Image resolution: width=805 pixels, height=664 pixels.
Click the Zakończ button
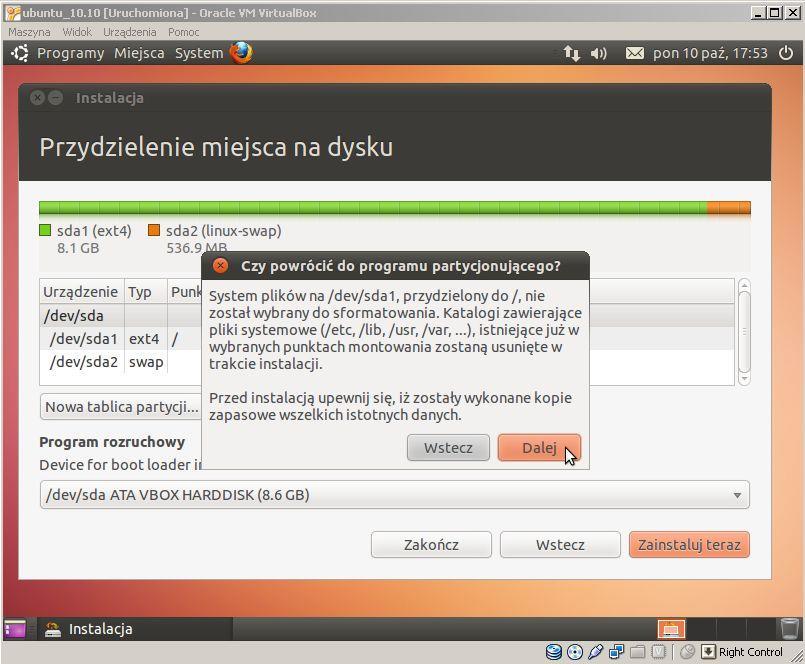[x=431, y=544]
